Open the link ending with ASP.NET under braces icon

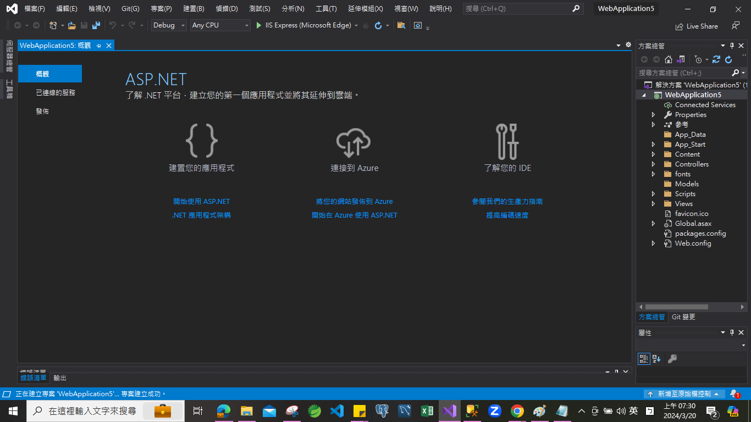click(x=201, y=202)
